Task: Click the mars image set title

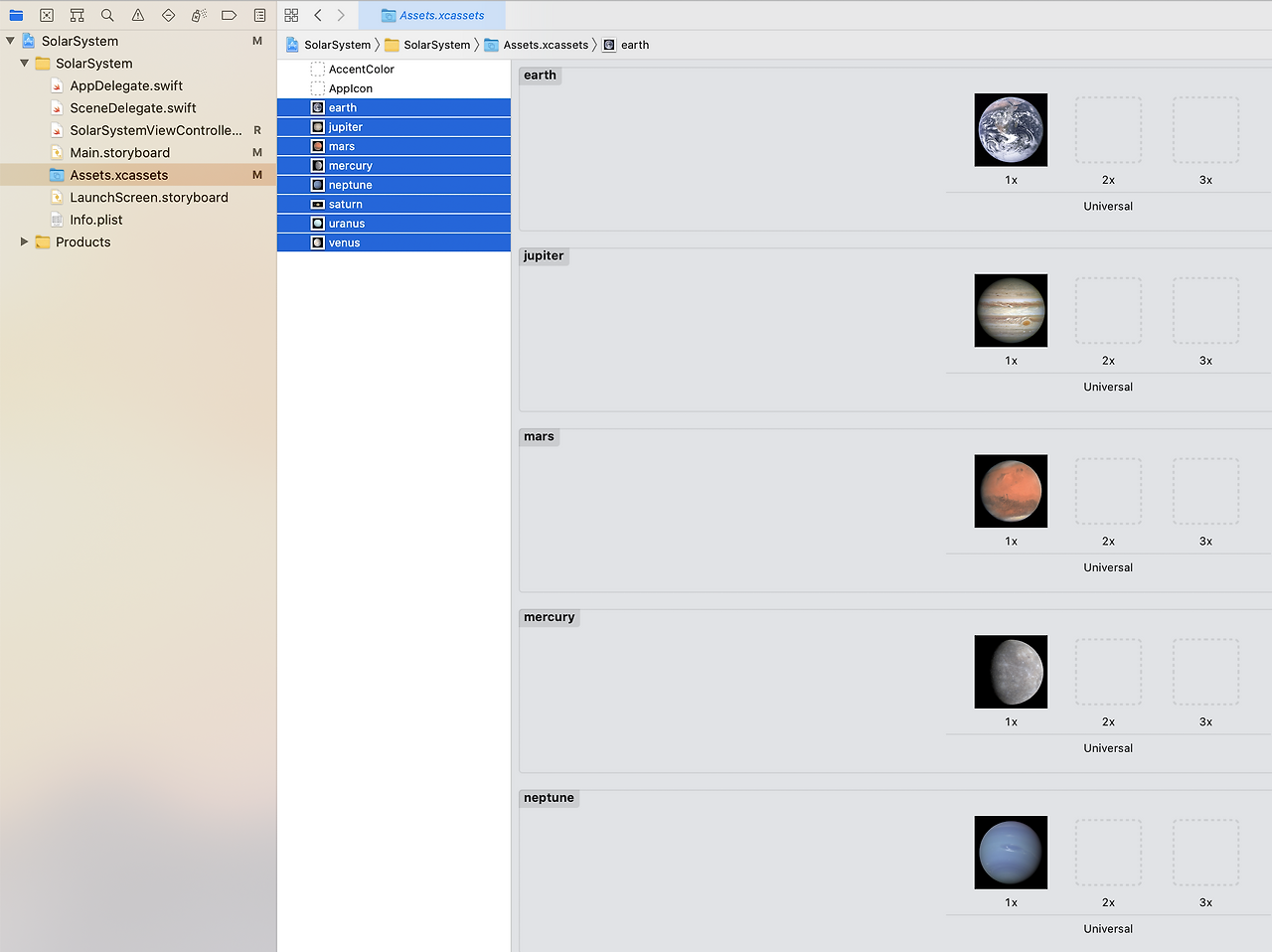Action: 540,437
